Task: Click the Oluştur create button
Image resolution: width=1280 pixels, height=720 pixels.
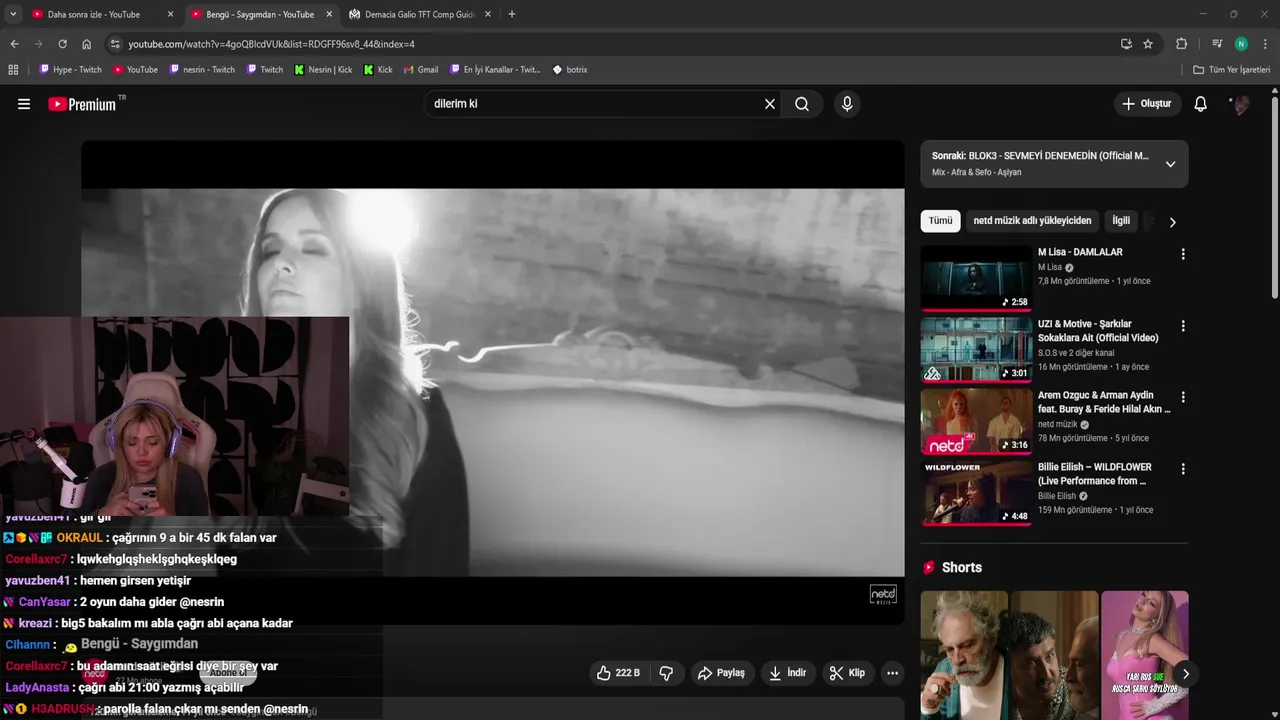Action: pyautogui.click(x=1147, y=104)
